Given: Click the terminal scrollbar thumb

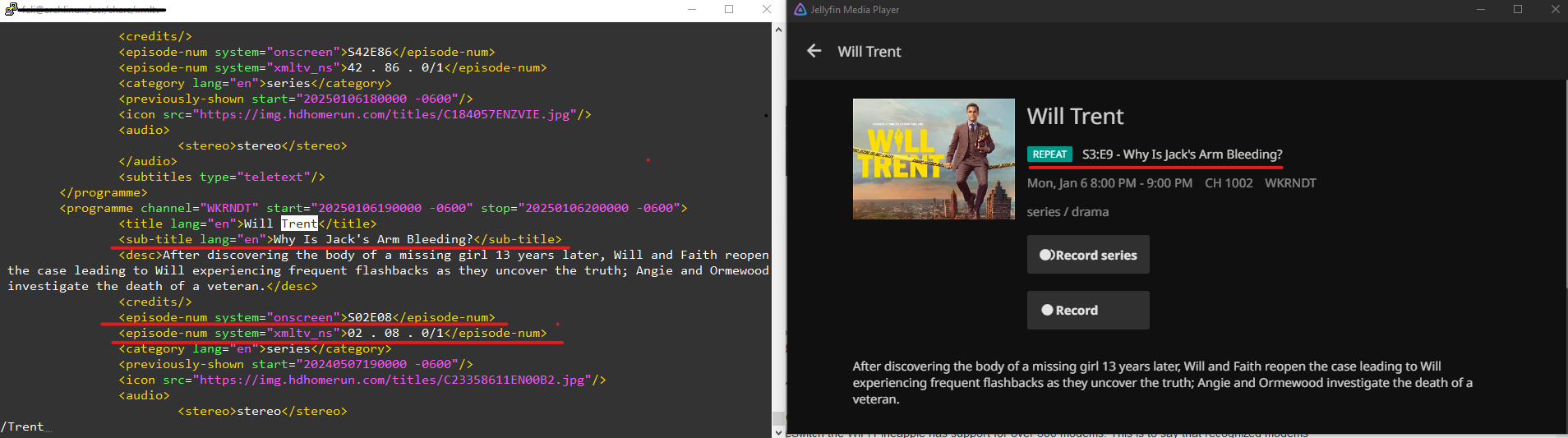Looking at the screenshot, I should pyautogui.click(x=778, y=418).
